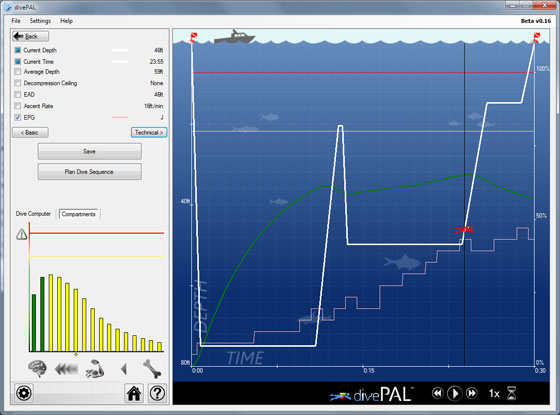This screenshot has width=560, height=415.
Task: Fast forward the dive playback
Action: point(472,393)
